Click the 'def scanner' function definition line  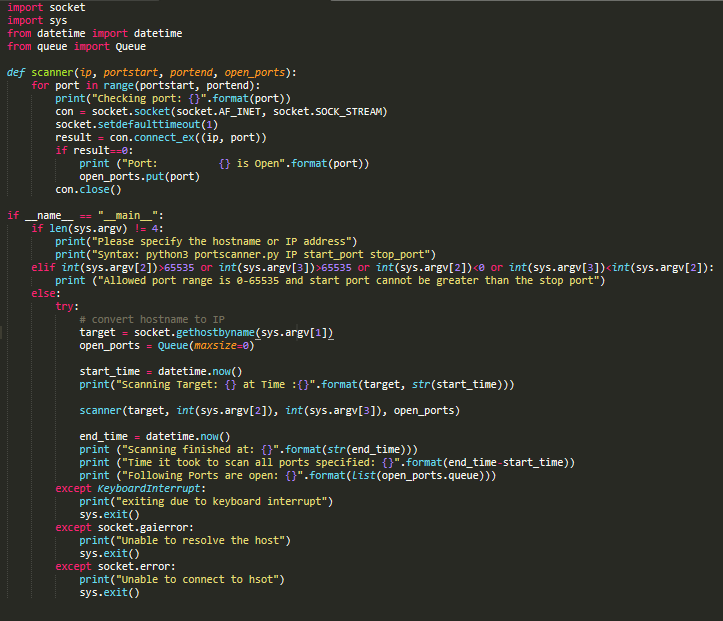click(152, 72)
